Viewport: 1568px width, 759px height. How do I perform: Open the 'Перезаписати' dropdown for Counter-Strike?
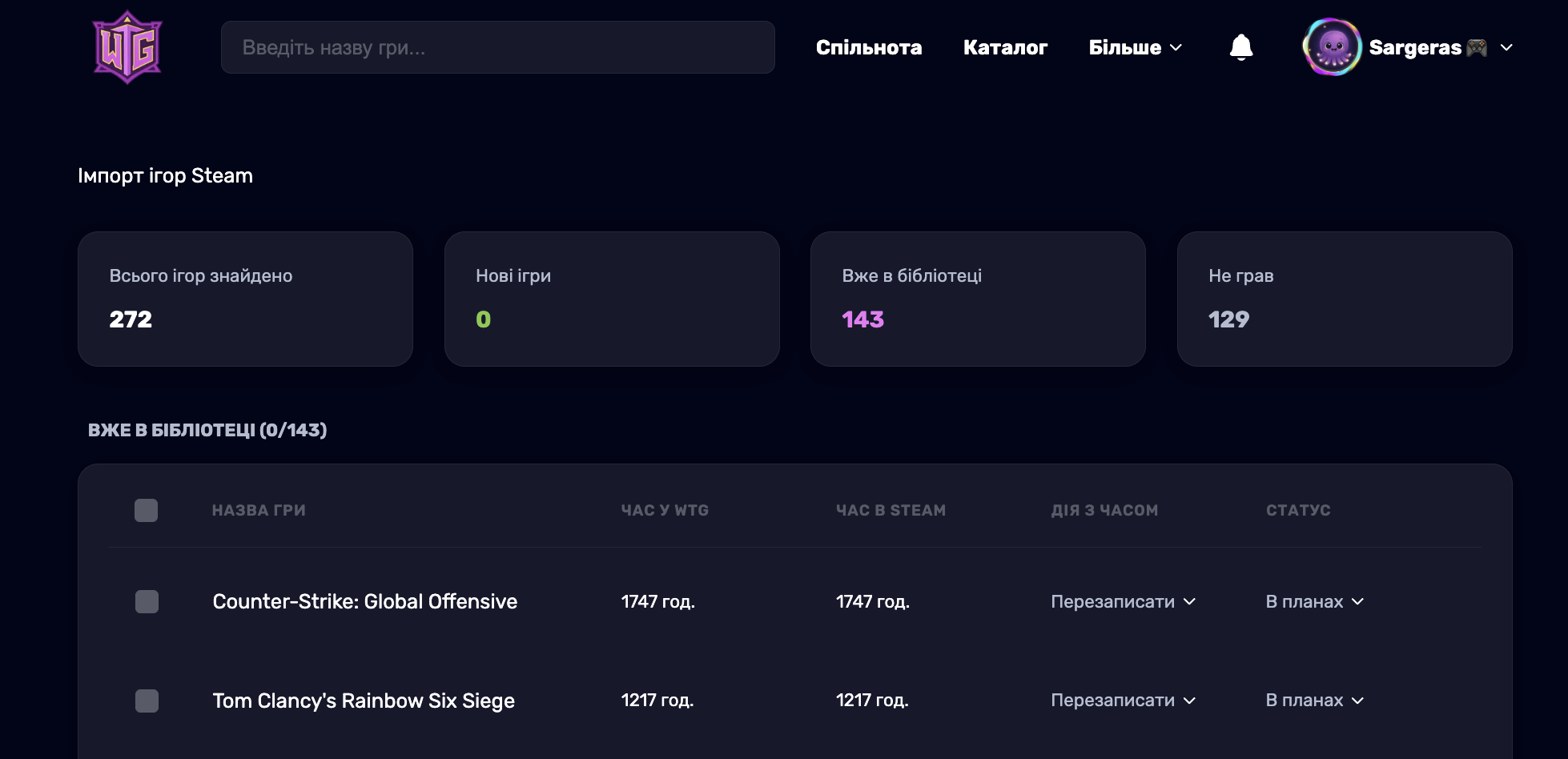1123,601
